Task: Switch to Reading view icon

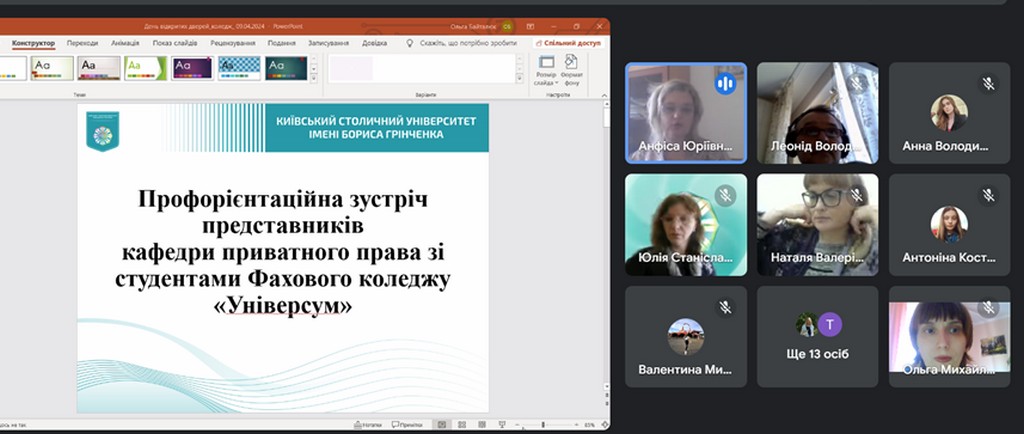Action: (x=481, y=425)
